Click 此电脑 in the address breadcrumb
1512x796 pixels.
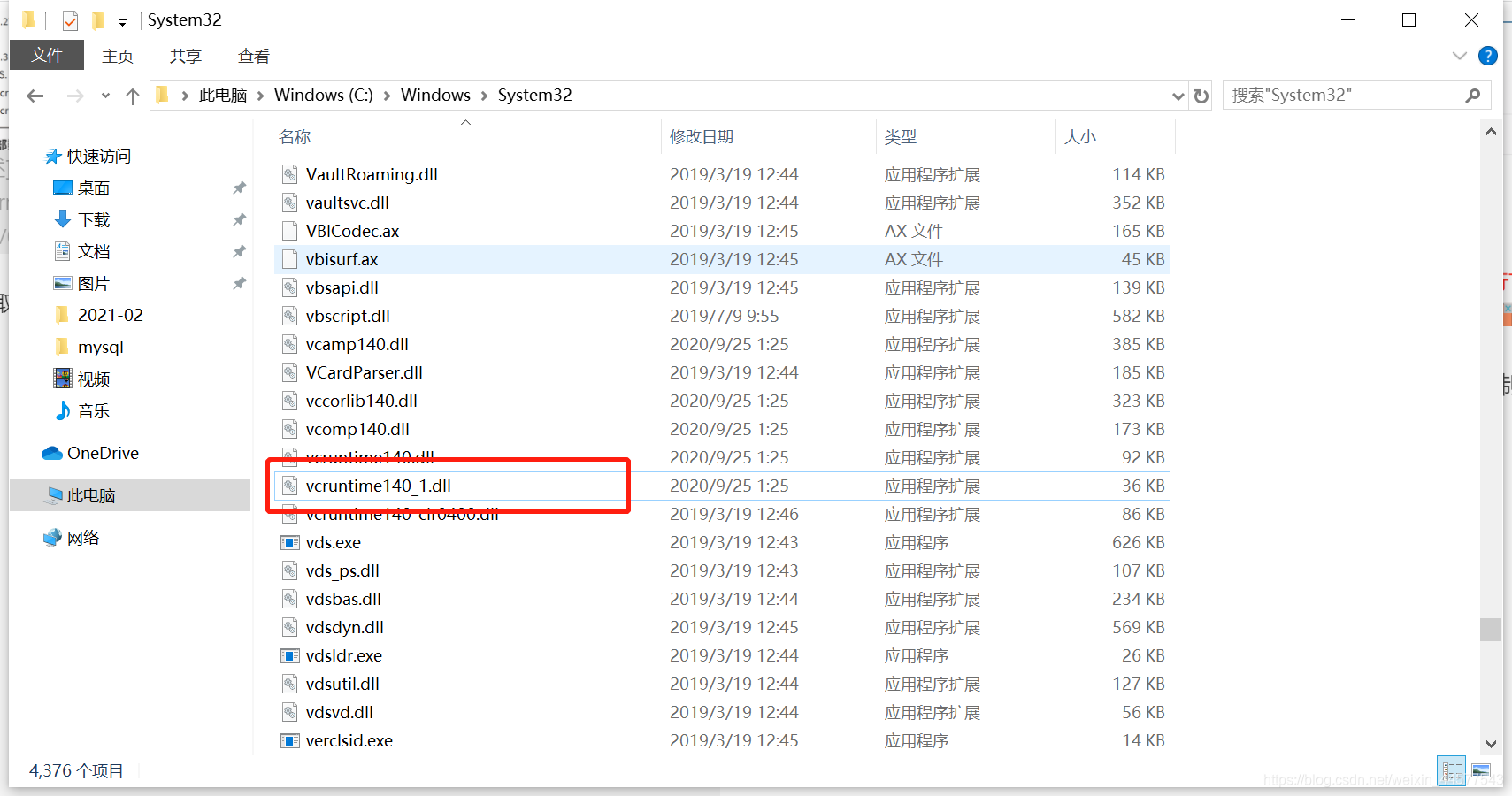coord(223,95)
